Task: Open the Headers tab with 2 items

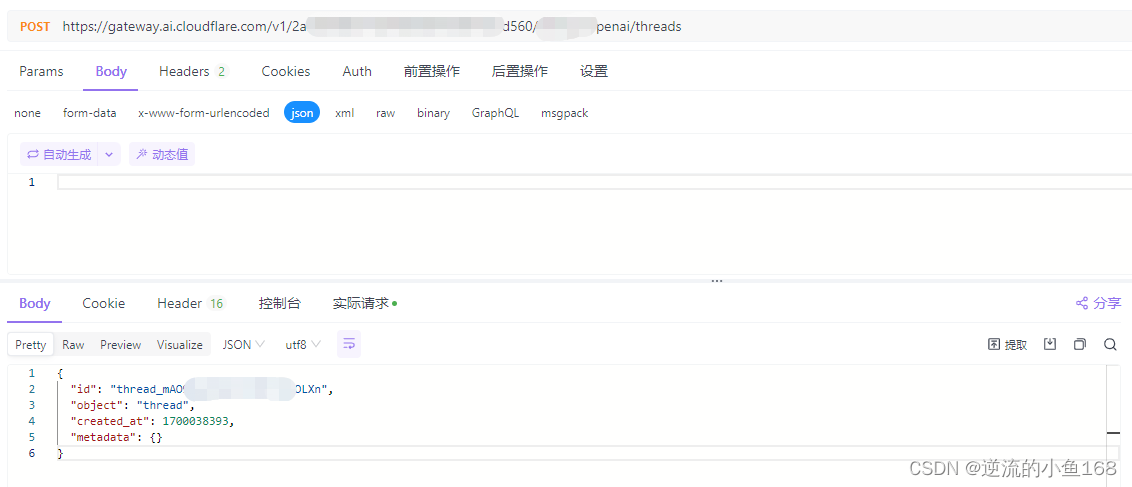Action: [x=193, y=71]
